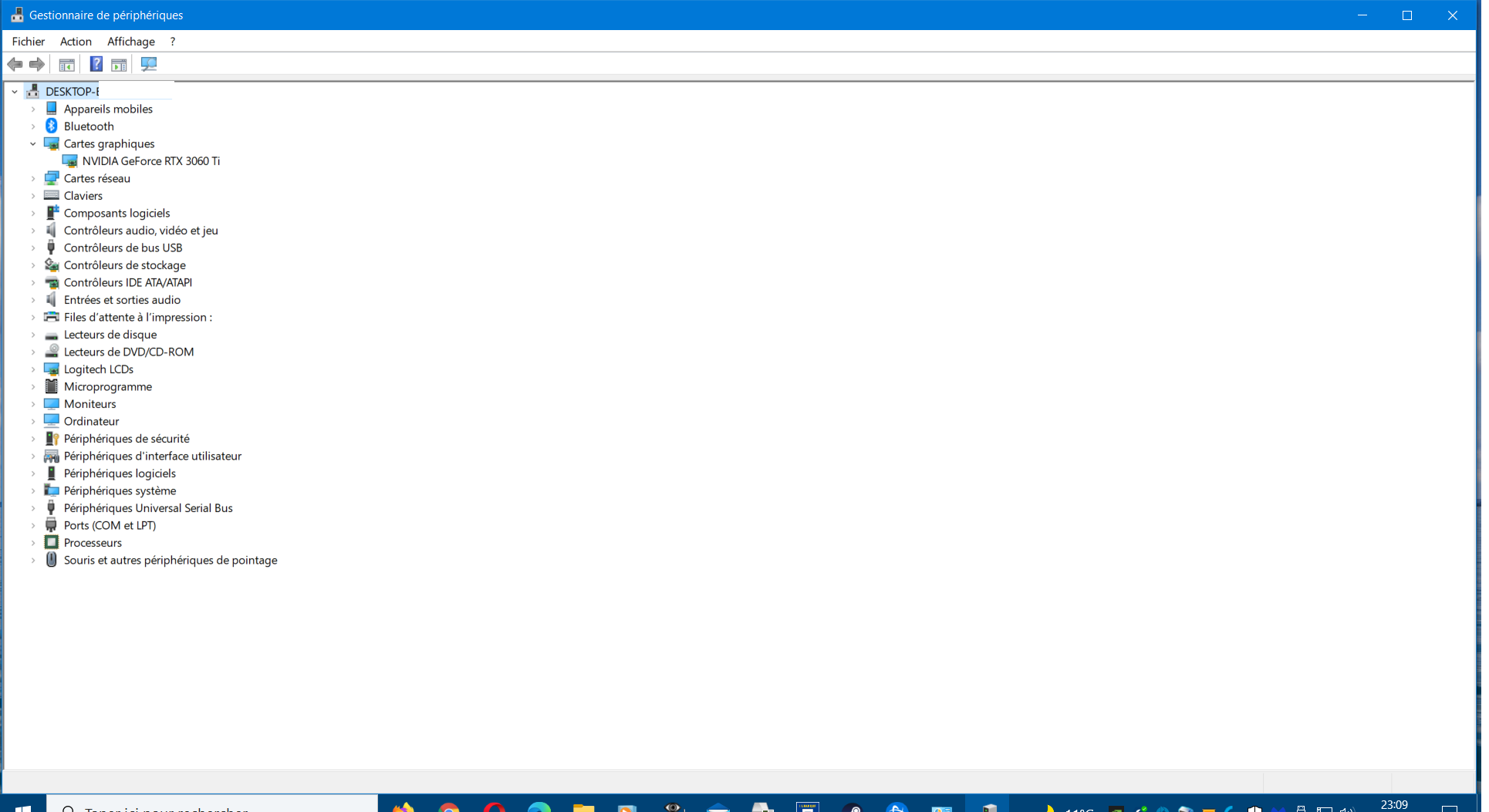This screenshot has height=812, width=1489.
Task: Open the ? help menu
Action: 173,42
